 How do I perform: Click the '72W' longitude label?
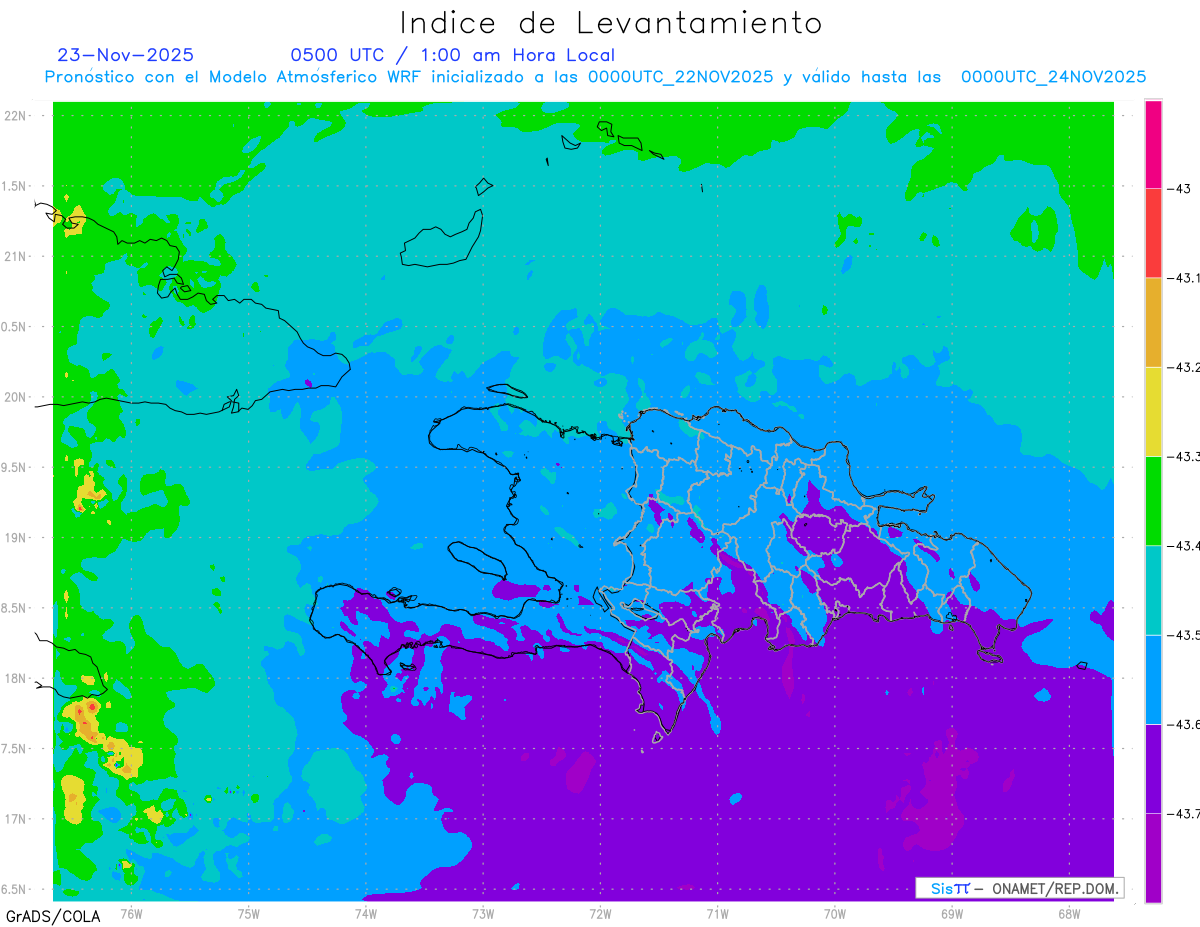pos(600,913)
